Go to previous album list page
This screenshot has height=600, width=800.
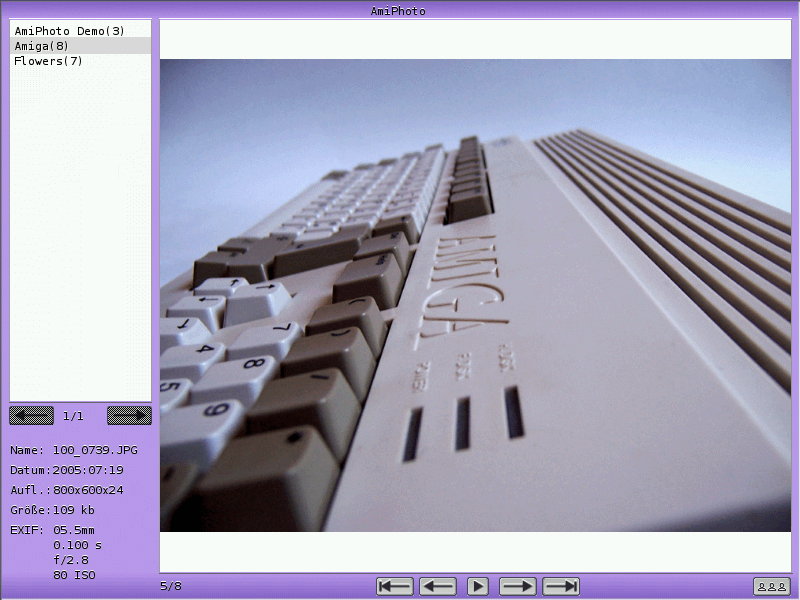point(31,415)
